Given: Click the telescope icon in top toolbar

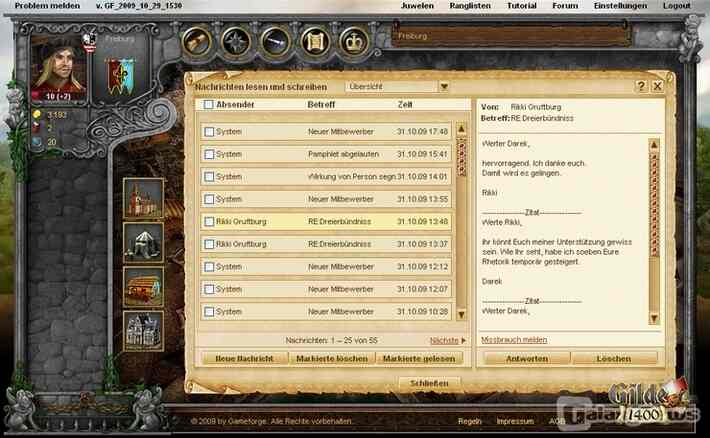Looking at the screenshot, I should tap(196, 42).
